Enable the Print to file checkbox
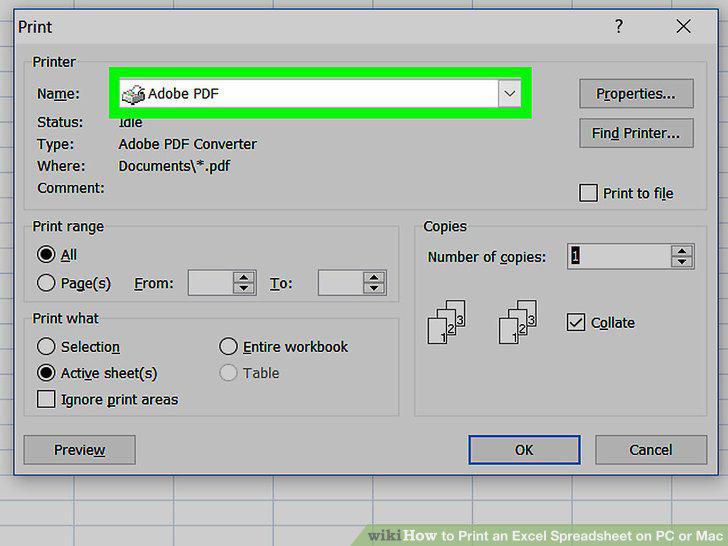 click(x=588, y=193)
